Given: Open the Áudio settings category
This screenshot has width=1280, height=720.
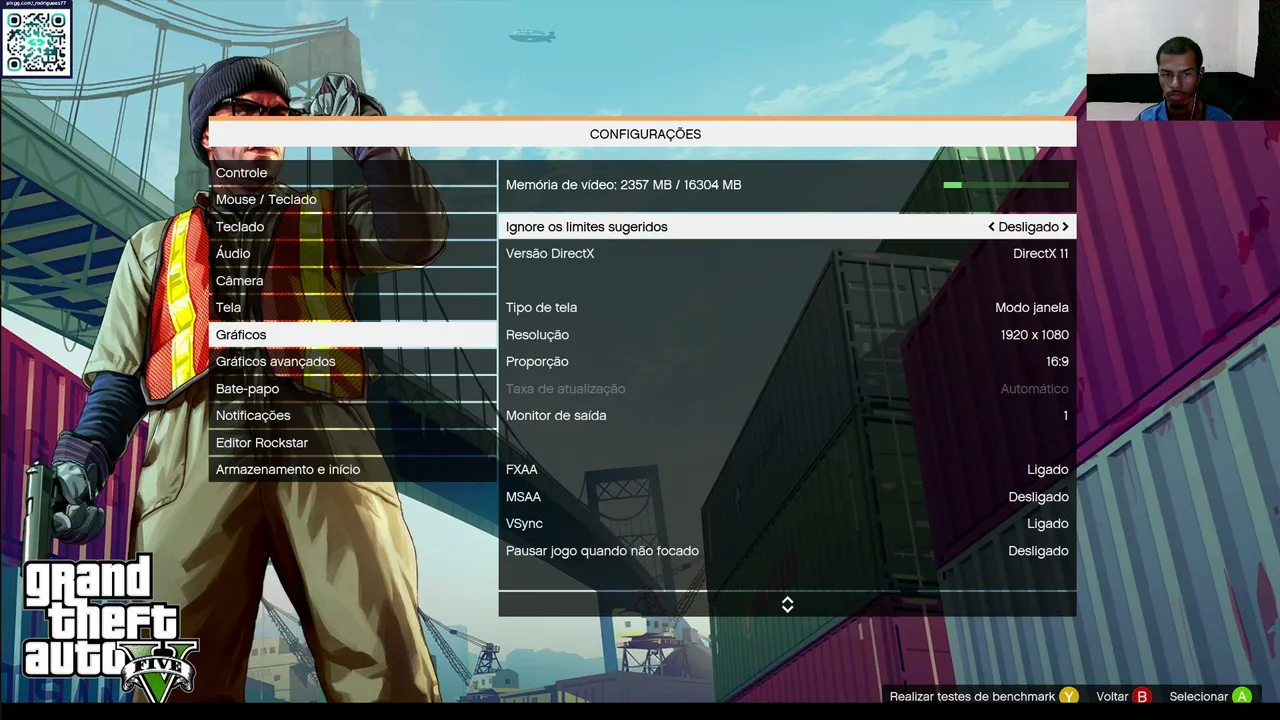Looking at the screenshot, I should pyautogui.click(x=353, y=254).
